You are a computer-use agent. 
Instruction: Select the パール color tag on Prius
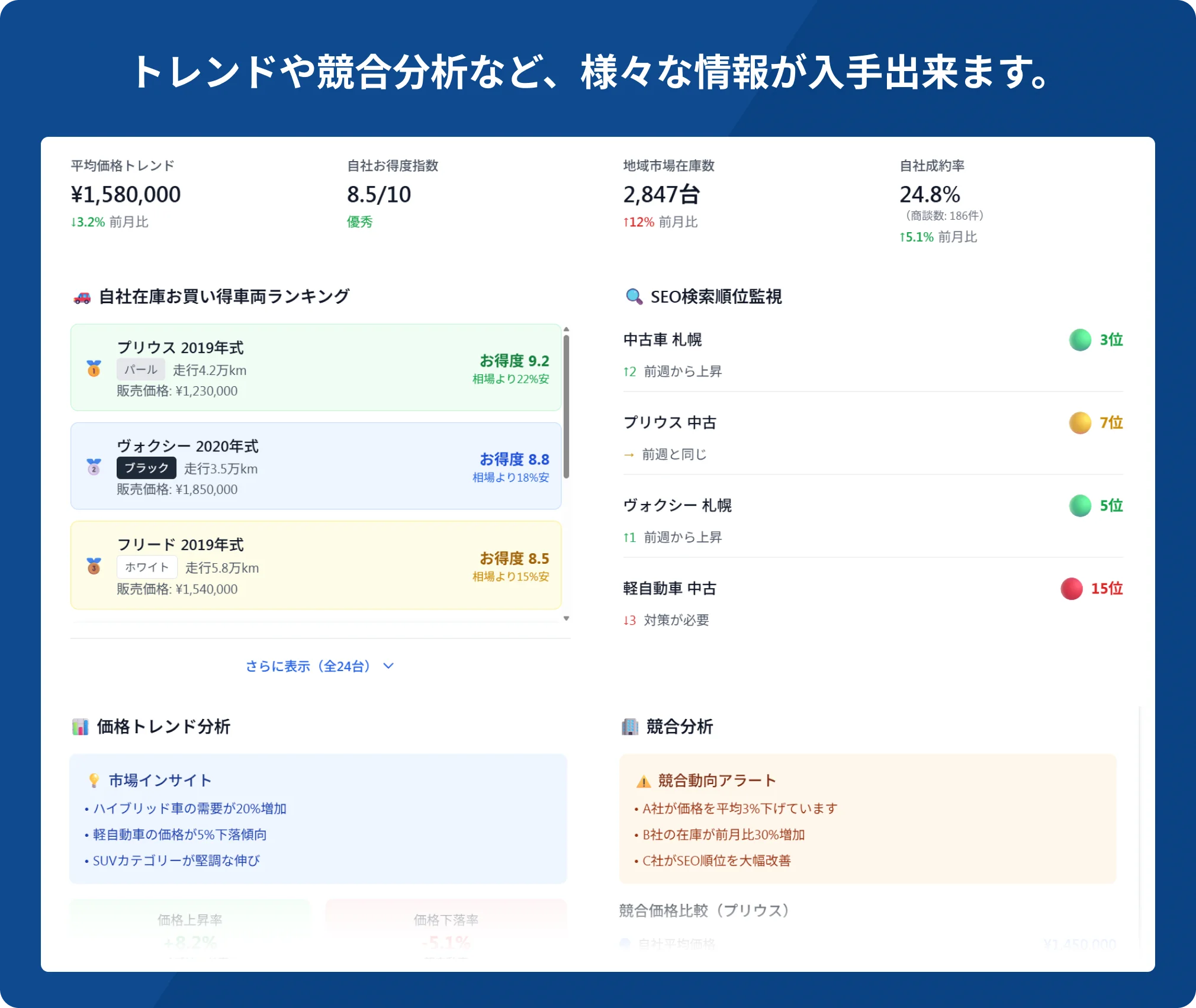point(141,370)
